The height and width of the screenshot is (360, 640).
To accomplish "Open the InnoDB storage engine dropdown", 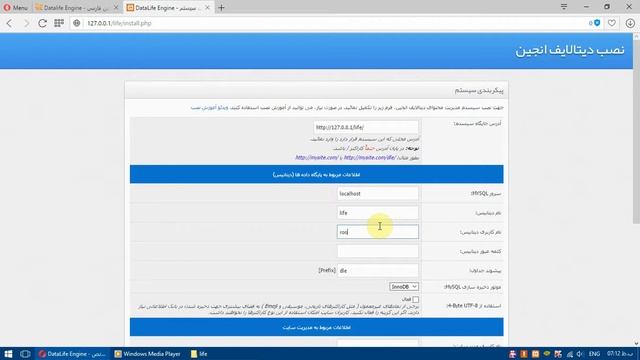I will (403, 287).
